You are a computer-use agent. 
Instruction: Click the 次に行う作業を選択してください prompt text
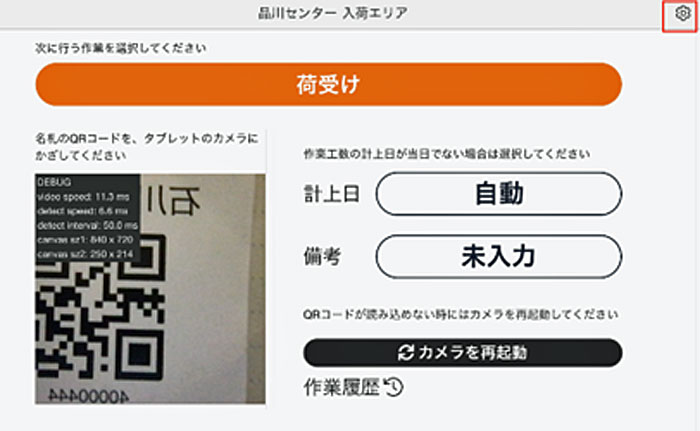coord(121,48)
